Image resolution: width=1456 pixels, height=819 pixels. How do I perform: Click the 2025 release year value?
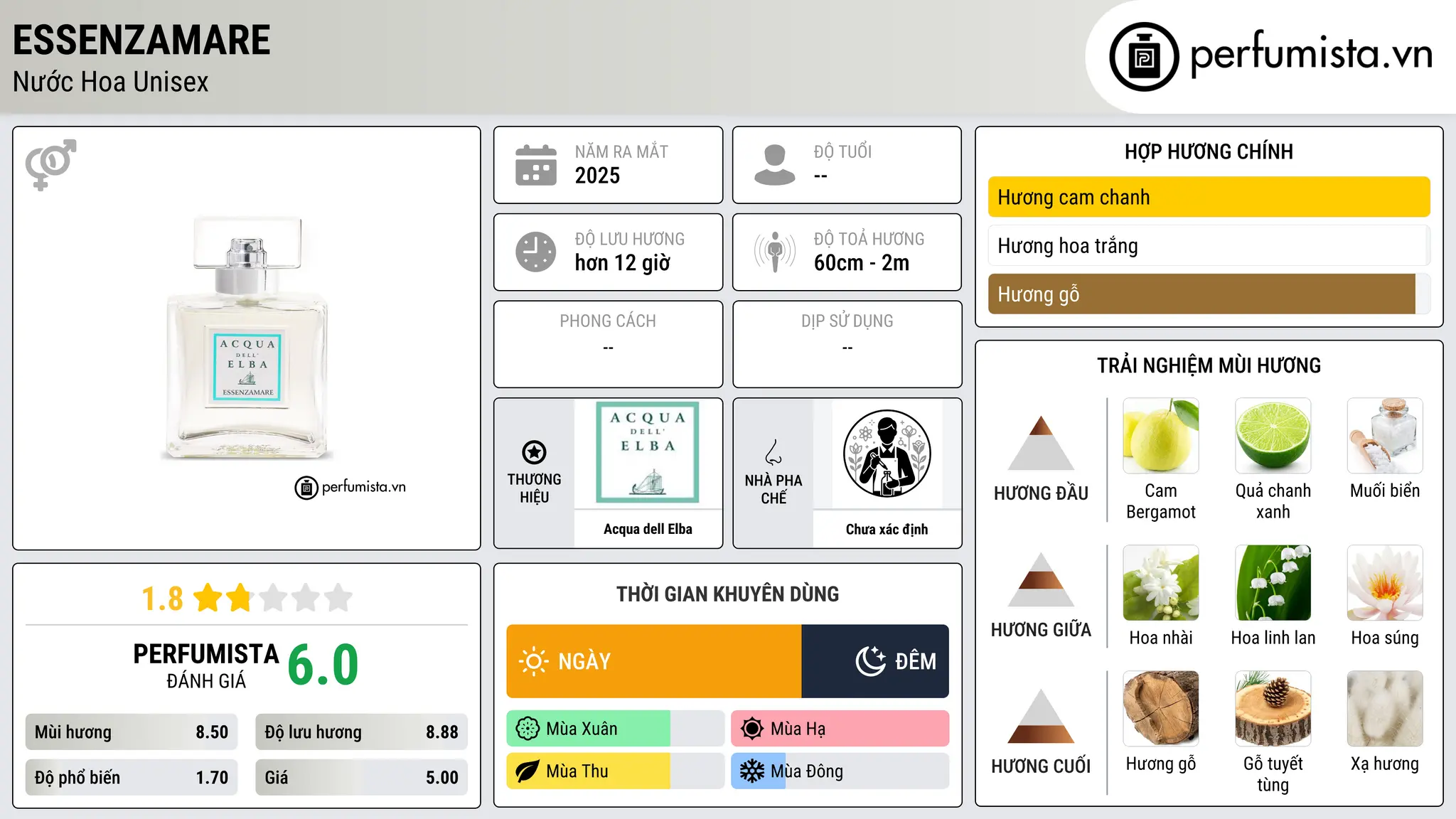pyautogui.click(x=597, y=176)
